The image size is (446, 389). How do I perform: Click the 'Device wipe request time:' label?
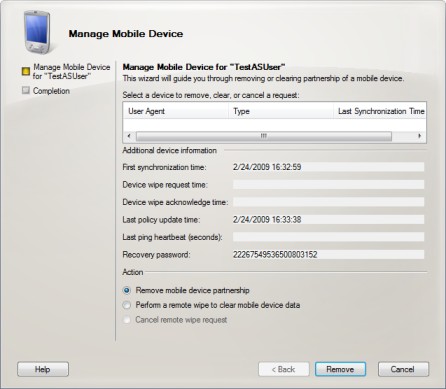pyautogui.click(x=165, y=185)
